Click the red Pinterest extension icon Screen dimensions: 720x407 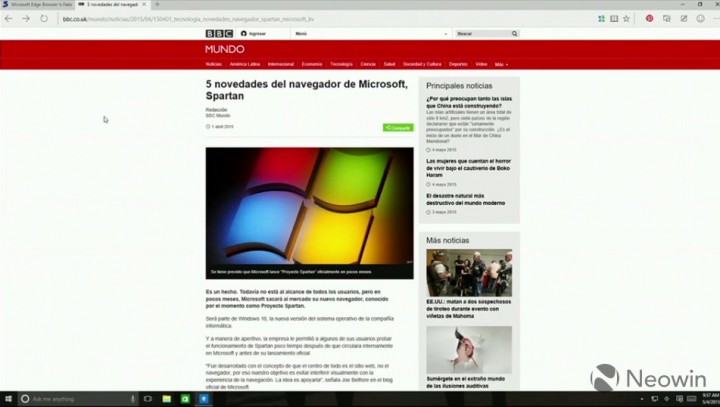(649, 18)
